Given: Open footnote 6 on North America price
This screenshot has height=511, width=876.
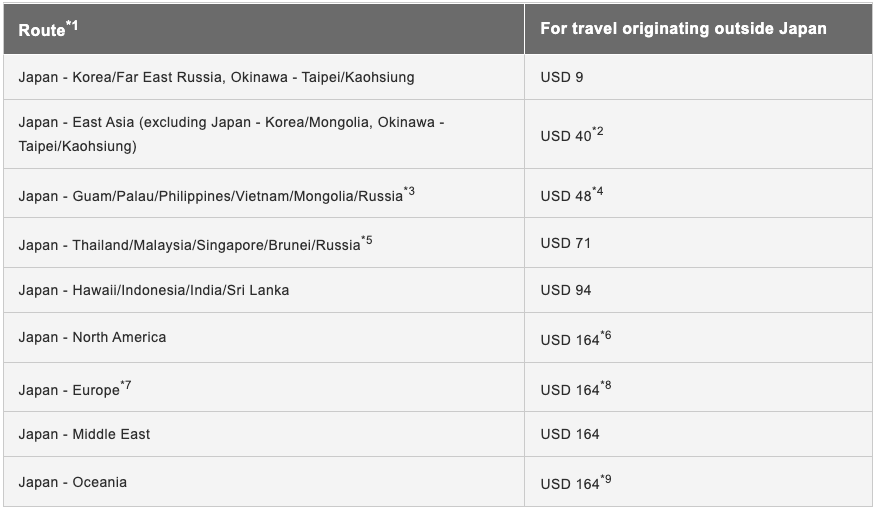Looking at the screenshot, I should click(x=605, y=335).
